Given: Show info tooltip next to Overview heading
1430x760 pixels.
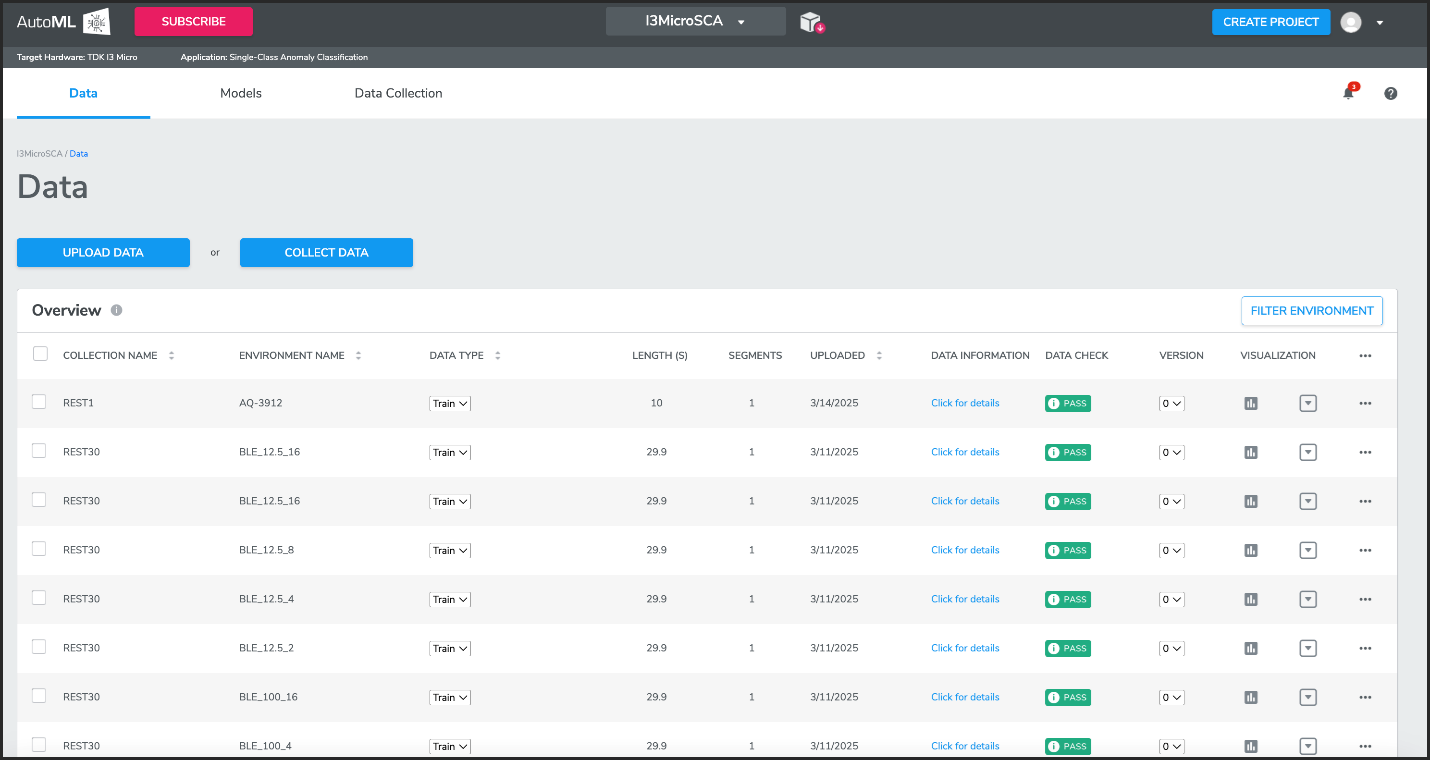Looking at the screenshot, I should pos(116,310).
